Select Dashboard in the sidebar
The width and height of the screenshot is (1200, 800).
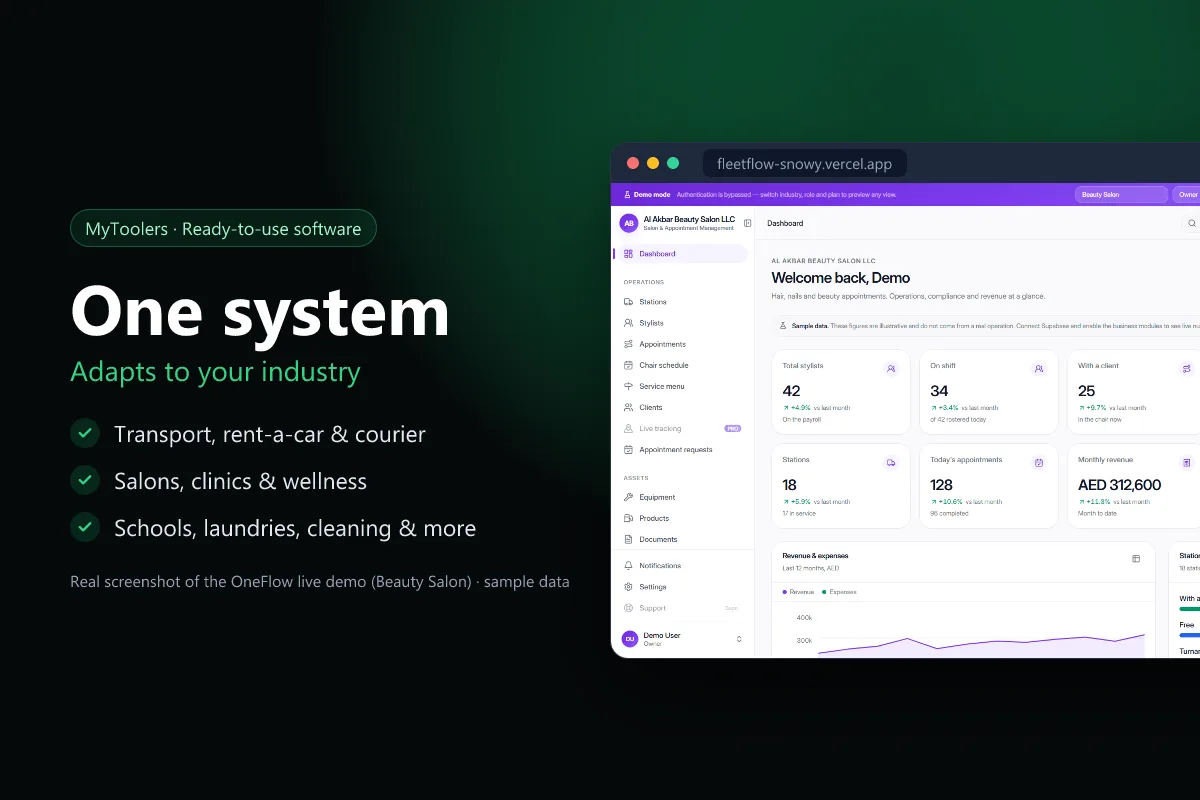(x=681, y=254)
